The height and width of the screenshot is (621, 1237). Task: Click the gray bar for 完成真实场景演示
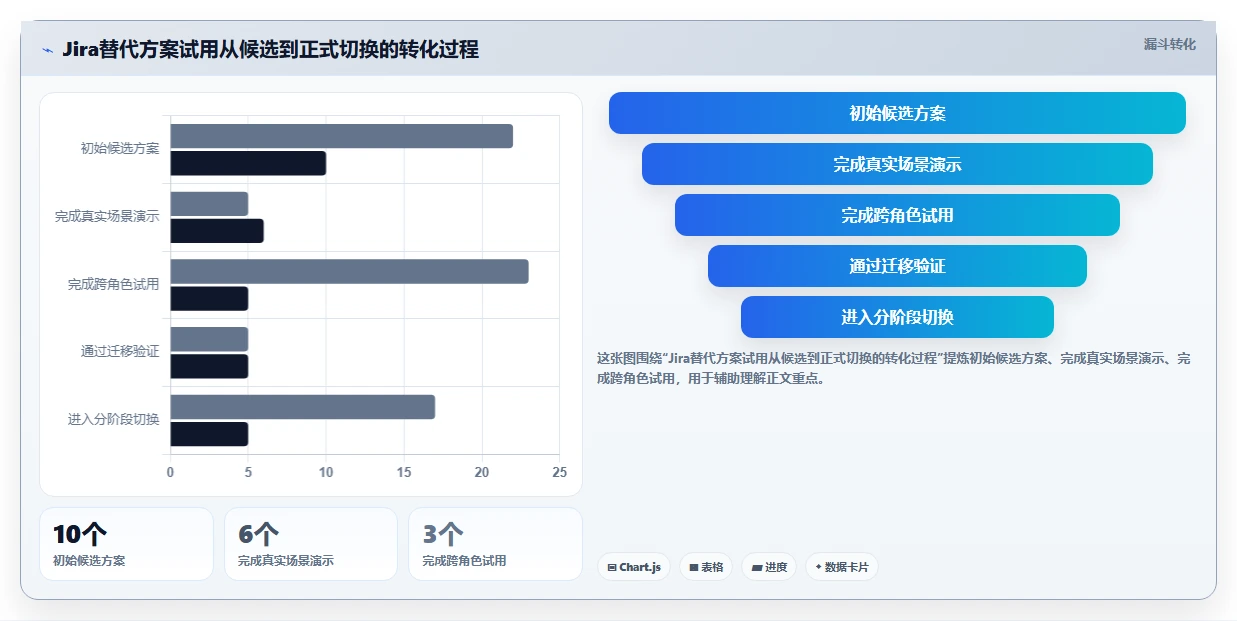coord(209,204)
